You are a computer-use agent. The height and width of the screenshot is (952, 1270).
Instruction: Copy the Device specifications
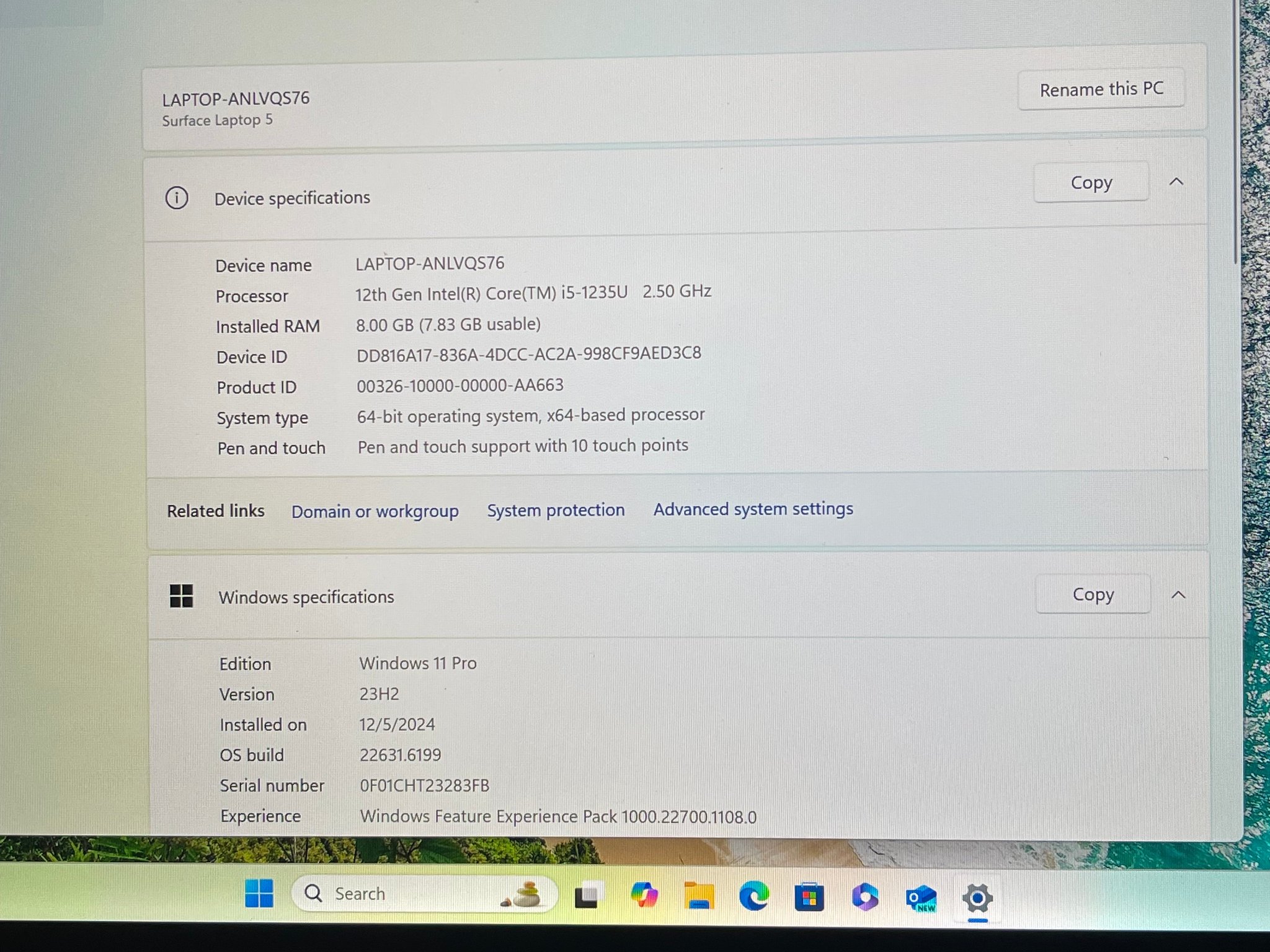tap(1091, 182)
